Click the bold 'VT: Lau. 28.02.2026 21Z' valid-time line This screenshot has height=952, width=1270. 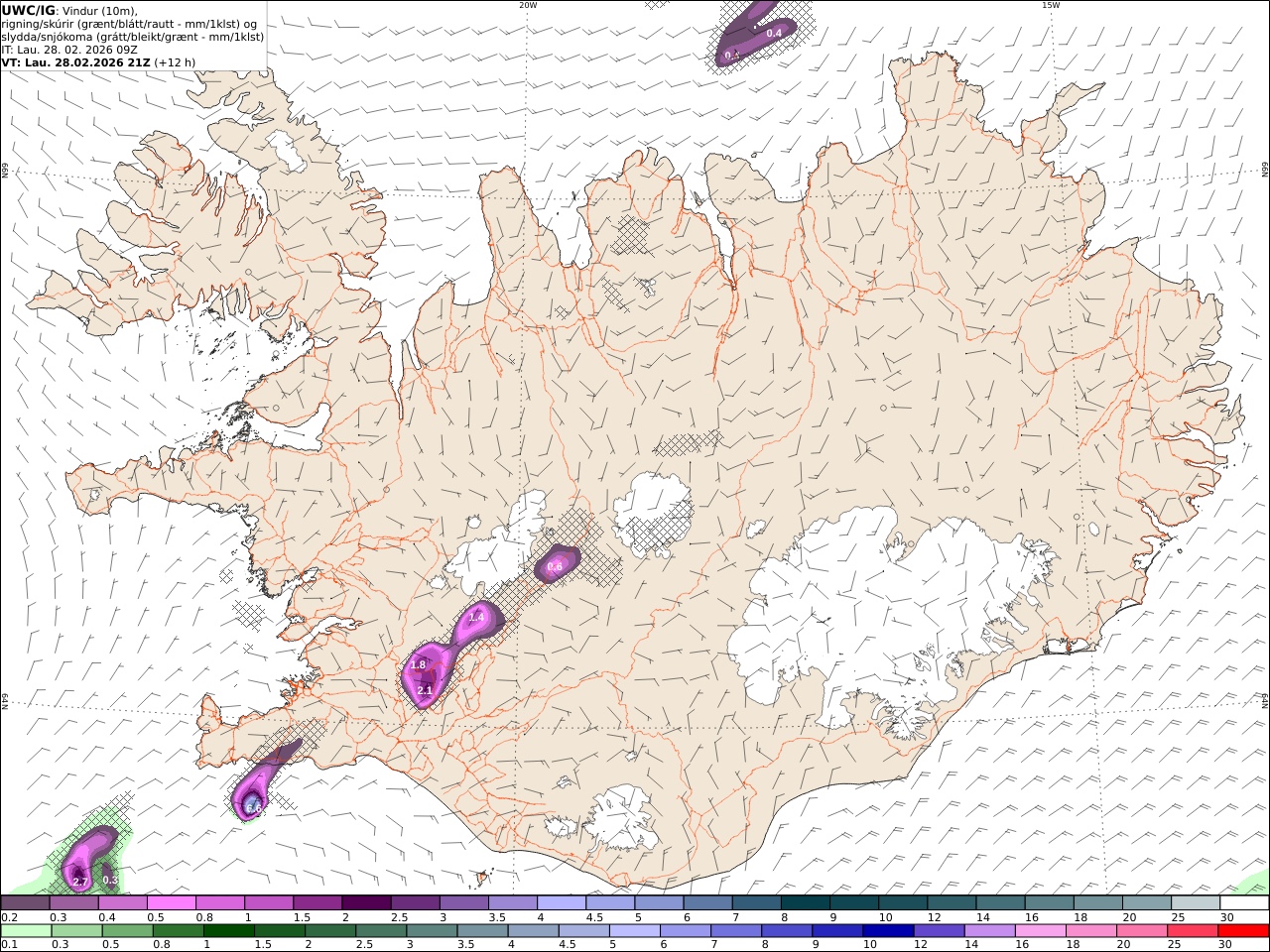pos(76,62)
